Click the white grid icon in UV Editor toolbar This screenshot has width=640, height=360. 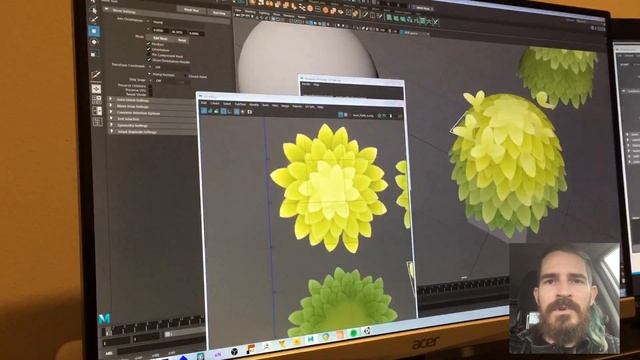pyautogui.click(x=249, y=112)
